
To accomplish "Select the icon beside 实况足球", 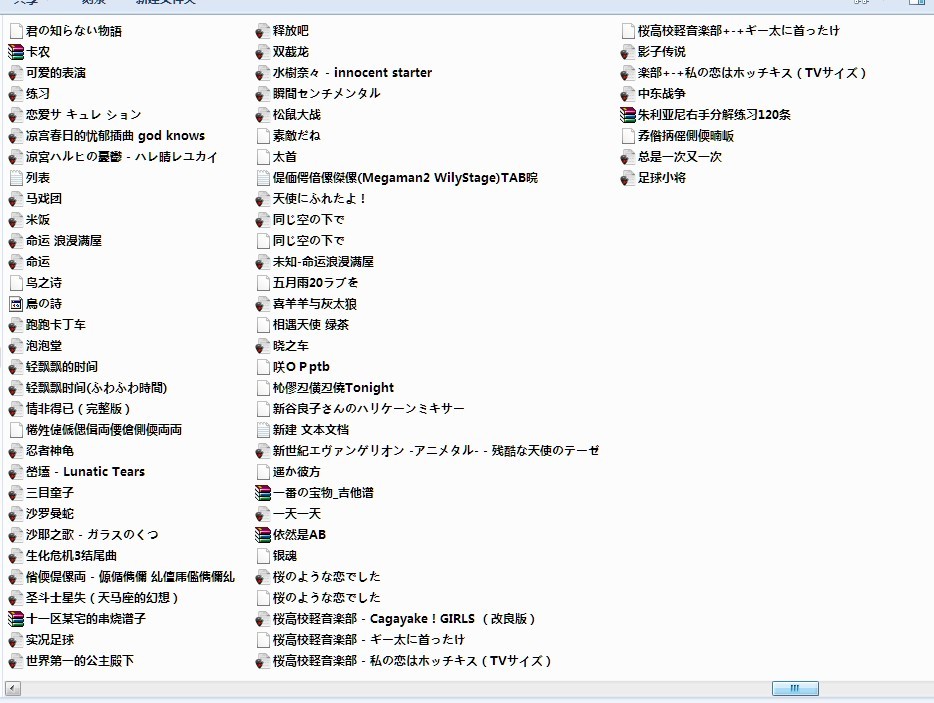I will tap(16, 640).
